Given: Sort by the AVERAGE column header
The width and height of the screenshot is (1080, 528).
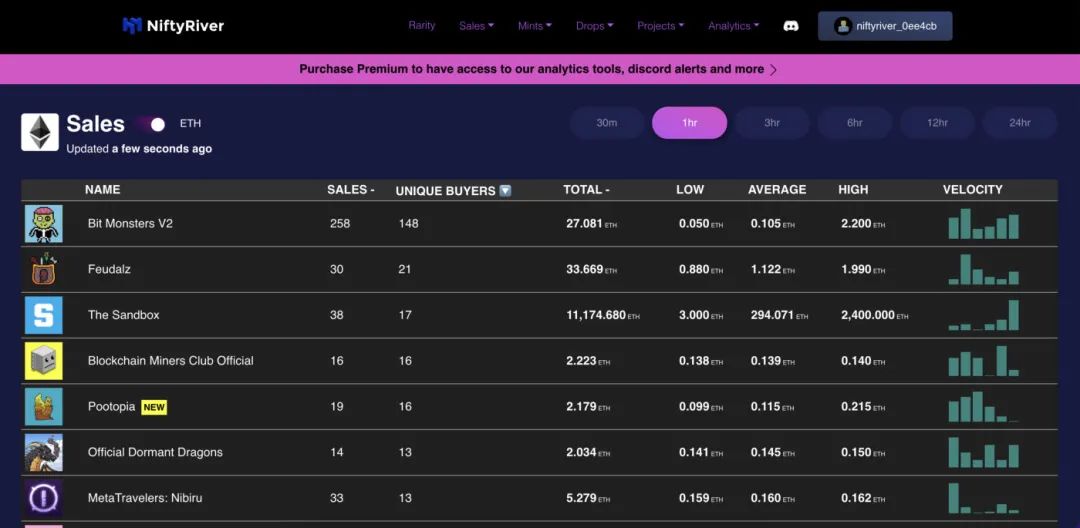Looking at the screenshot, I should 777,189.
